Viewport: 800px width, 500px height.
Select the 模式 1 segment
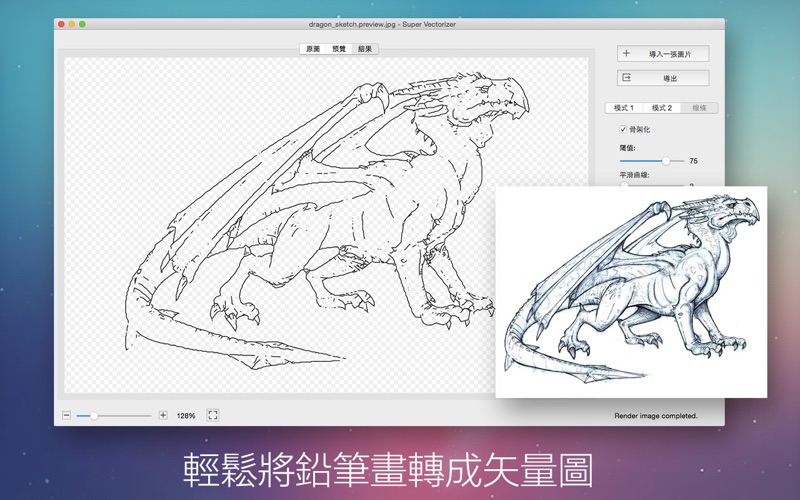tap(623, 108)
